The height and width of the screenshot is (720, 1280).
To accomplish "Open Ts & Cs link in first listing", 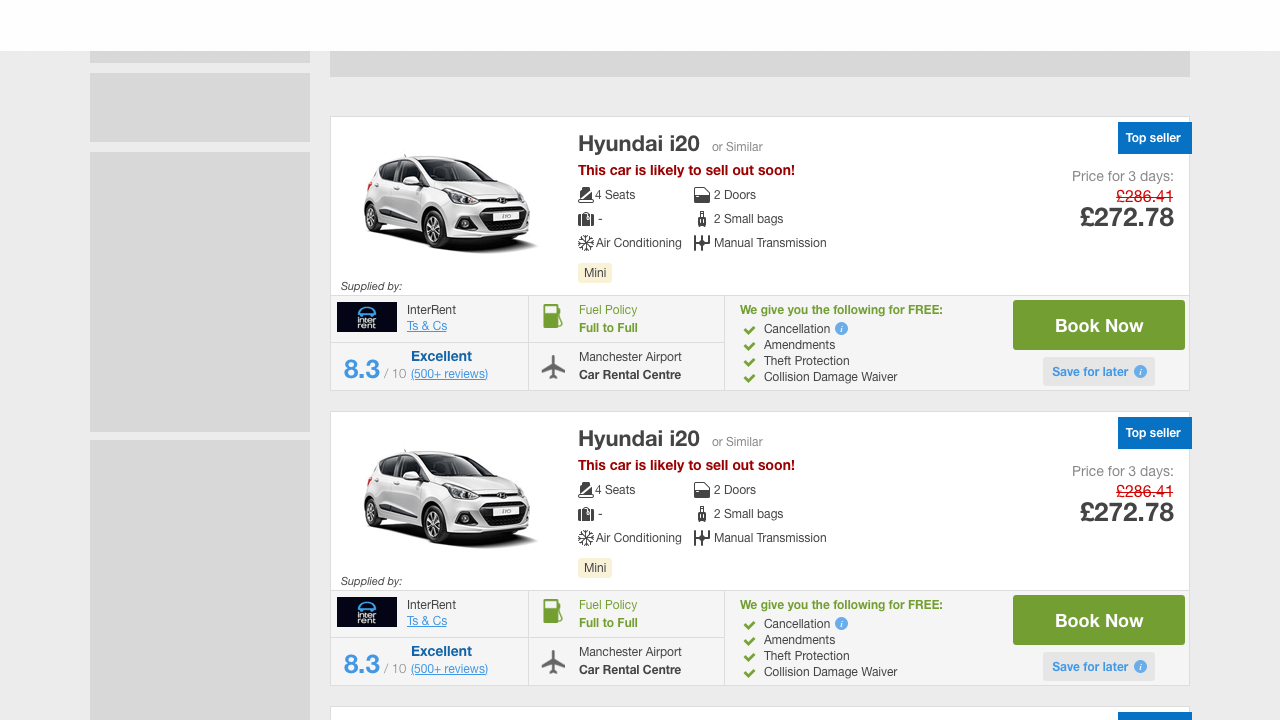I will click(x=427, y=326).
